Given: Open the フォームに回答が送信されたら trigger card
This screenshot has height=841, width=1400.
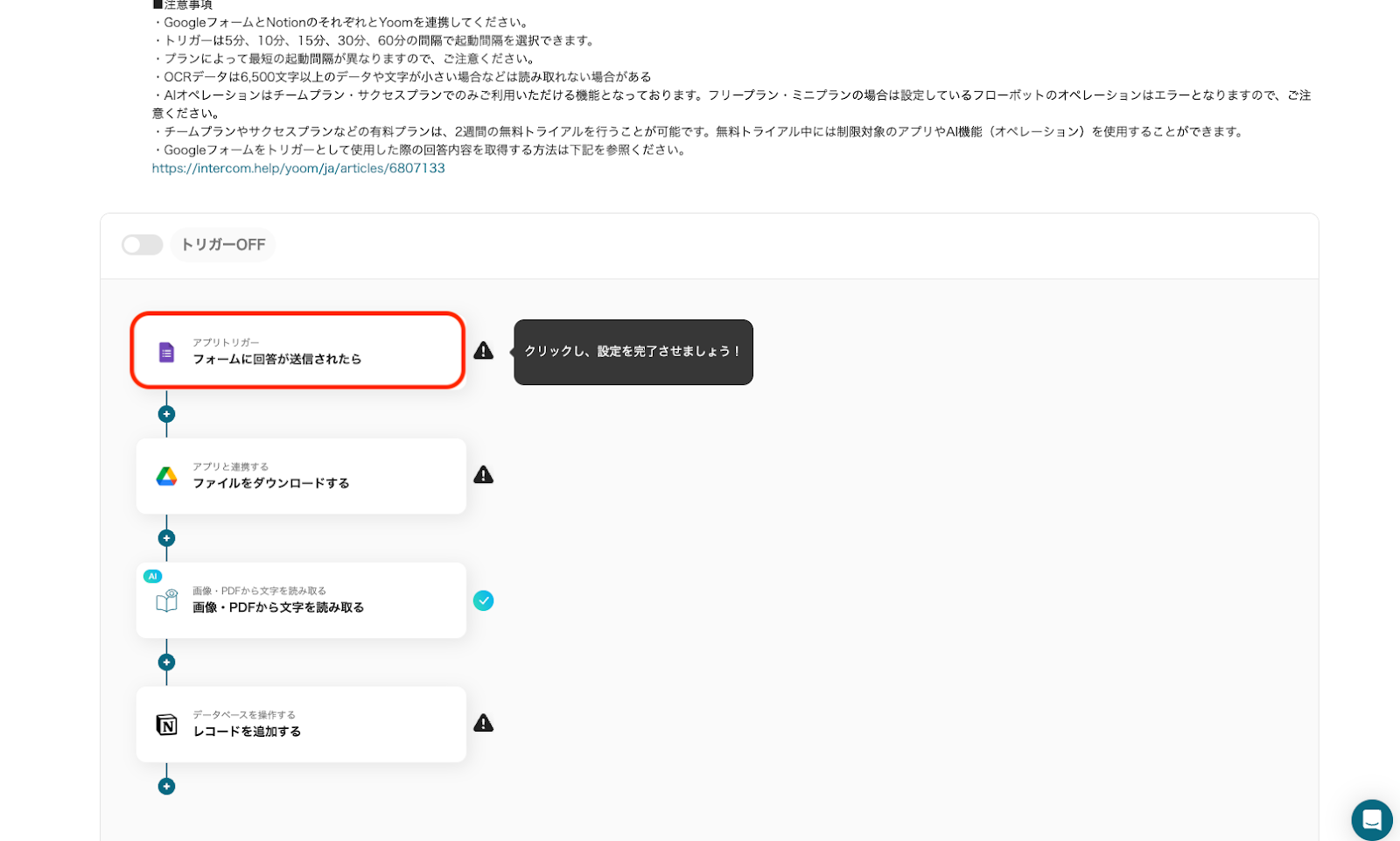Looking at the screenshot, I should pyautogui.click(x=297, y=351).
